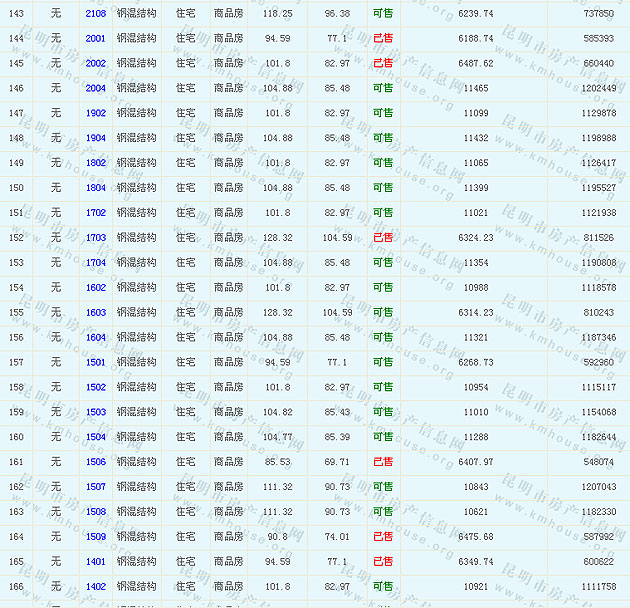Click the 1703 room link
Image resolution: width=630 pixels, height=608 pixels.
[x=96, y=238]
